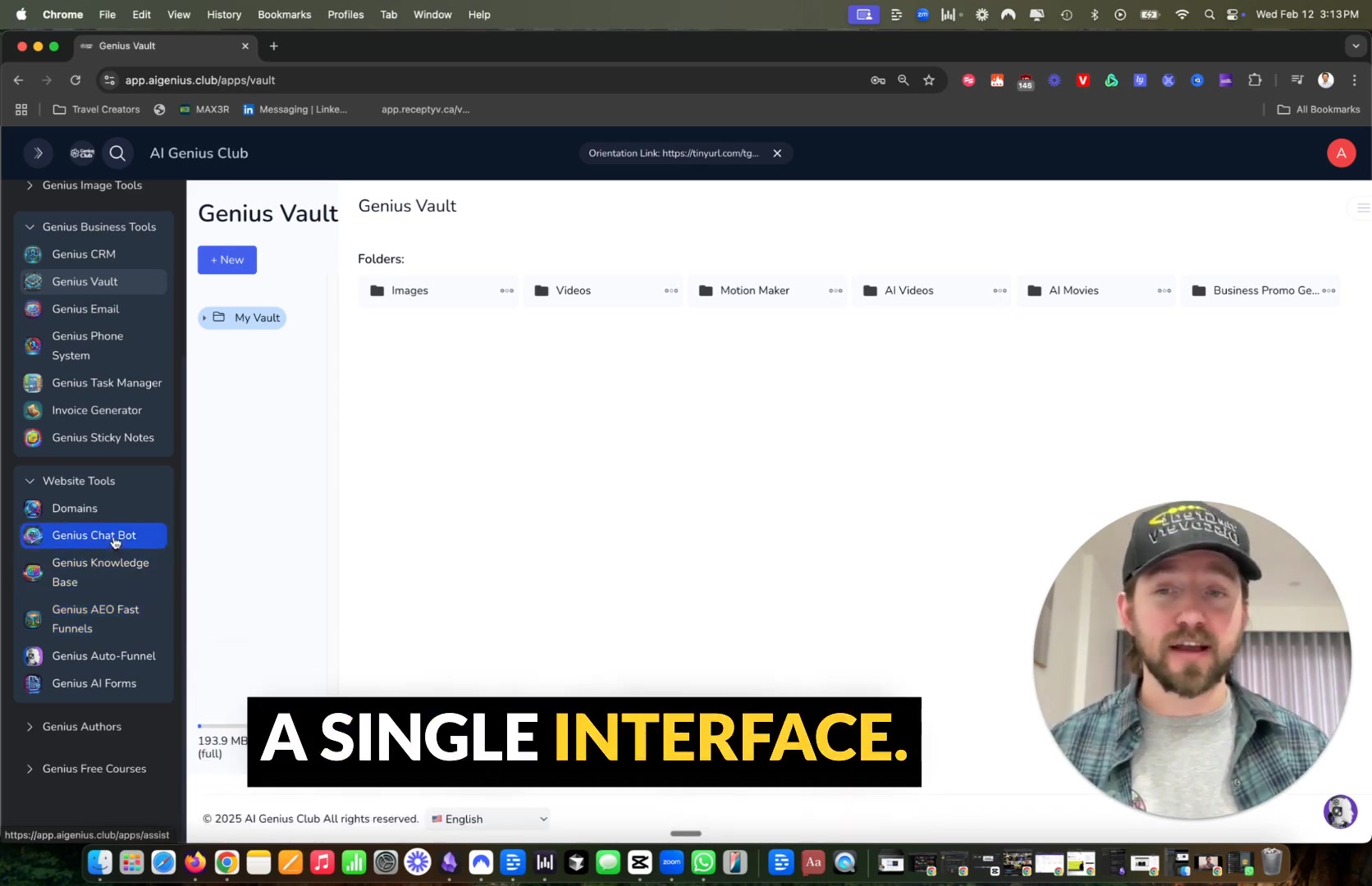Screen dimensions: 1372x886
Task: Expand the My Vault tree
Action: pos(204,317)
